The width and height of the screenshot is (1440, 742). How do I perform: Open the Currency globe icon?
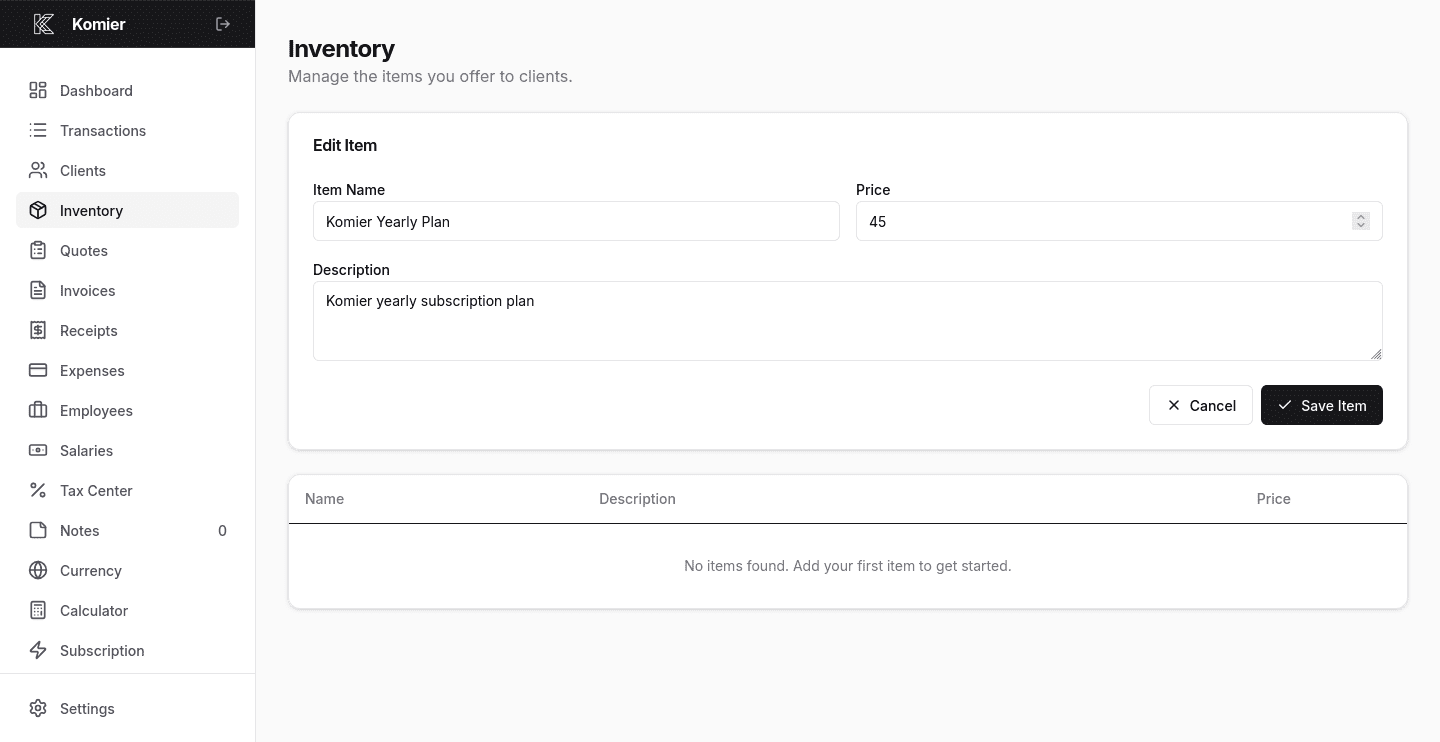pos(38,570)
